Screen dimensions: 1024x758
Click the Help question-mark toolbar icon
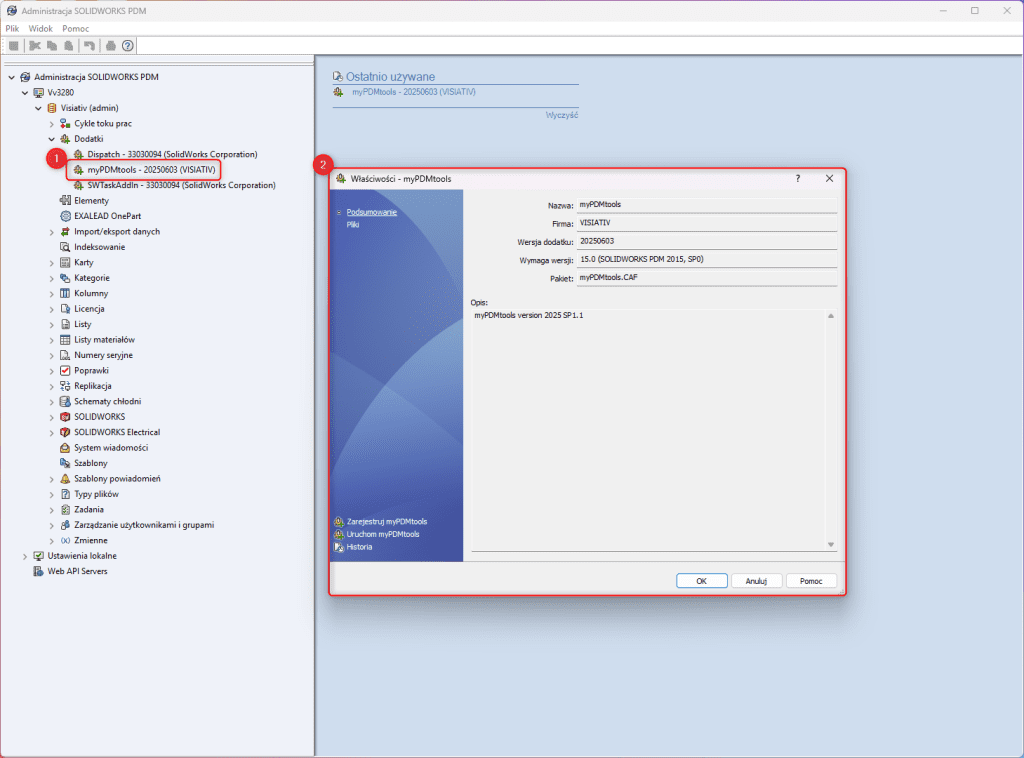click(127, 45)
